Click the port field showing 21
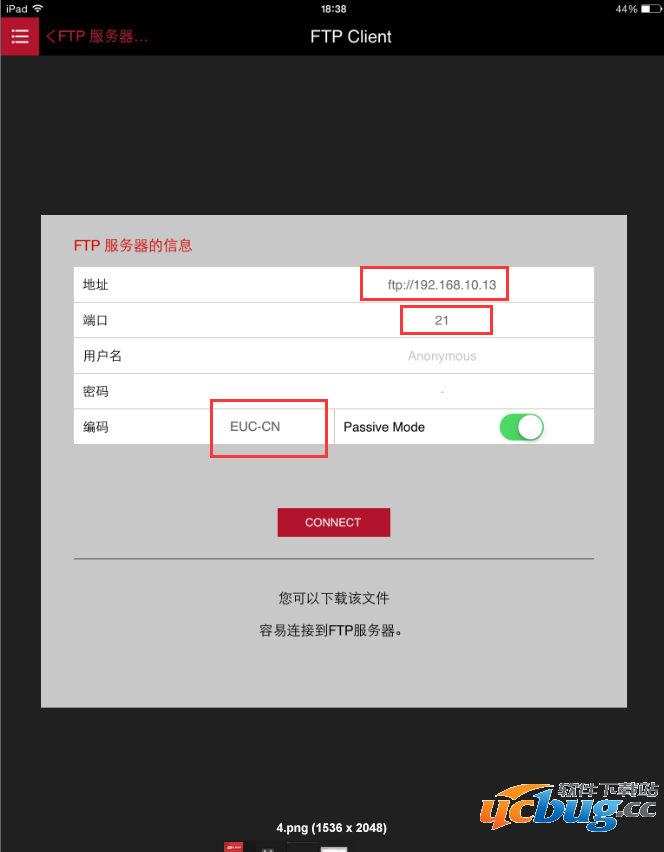Viewport: 664px width, 852px height. [442, 320]
